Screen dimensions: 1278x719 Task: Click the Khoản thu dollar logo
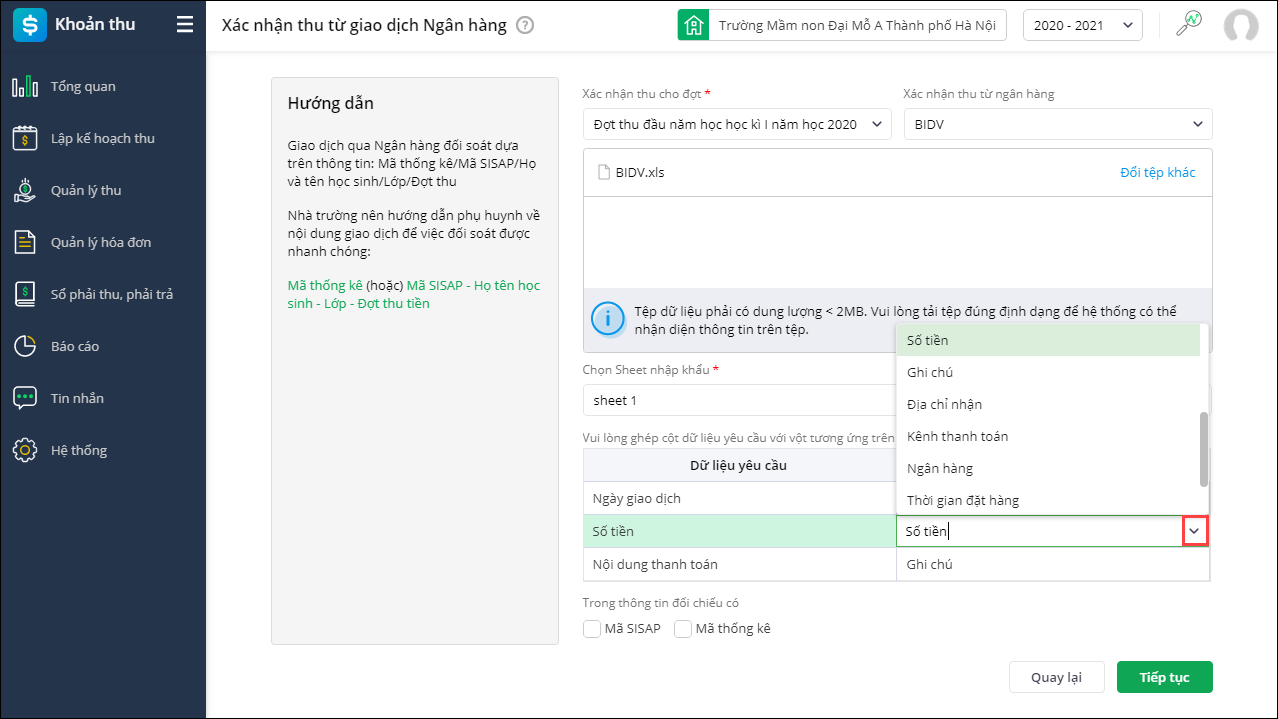coord(29,25)
